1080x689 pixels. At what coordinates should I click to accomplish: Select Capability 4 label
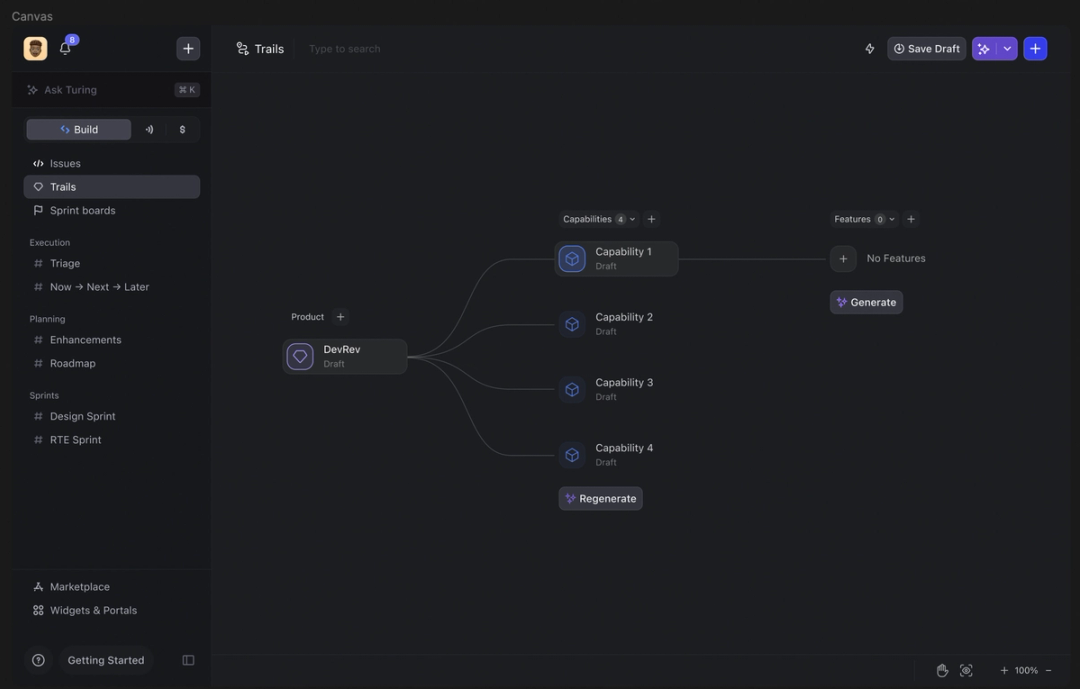[x=624, y=448]
